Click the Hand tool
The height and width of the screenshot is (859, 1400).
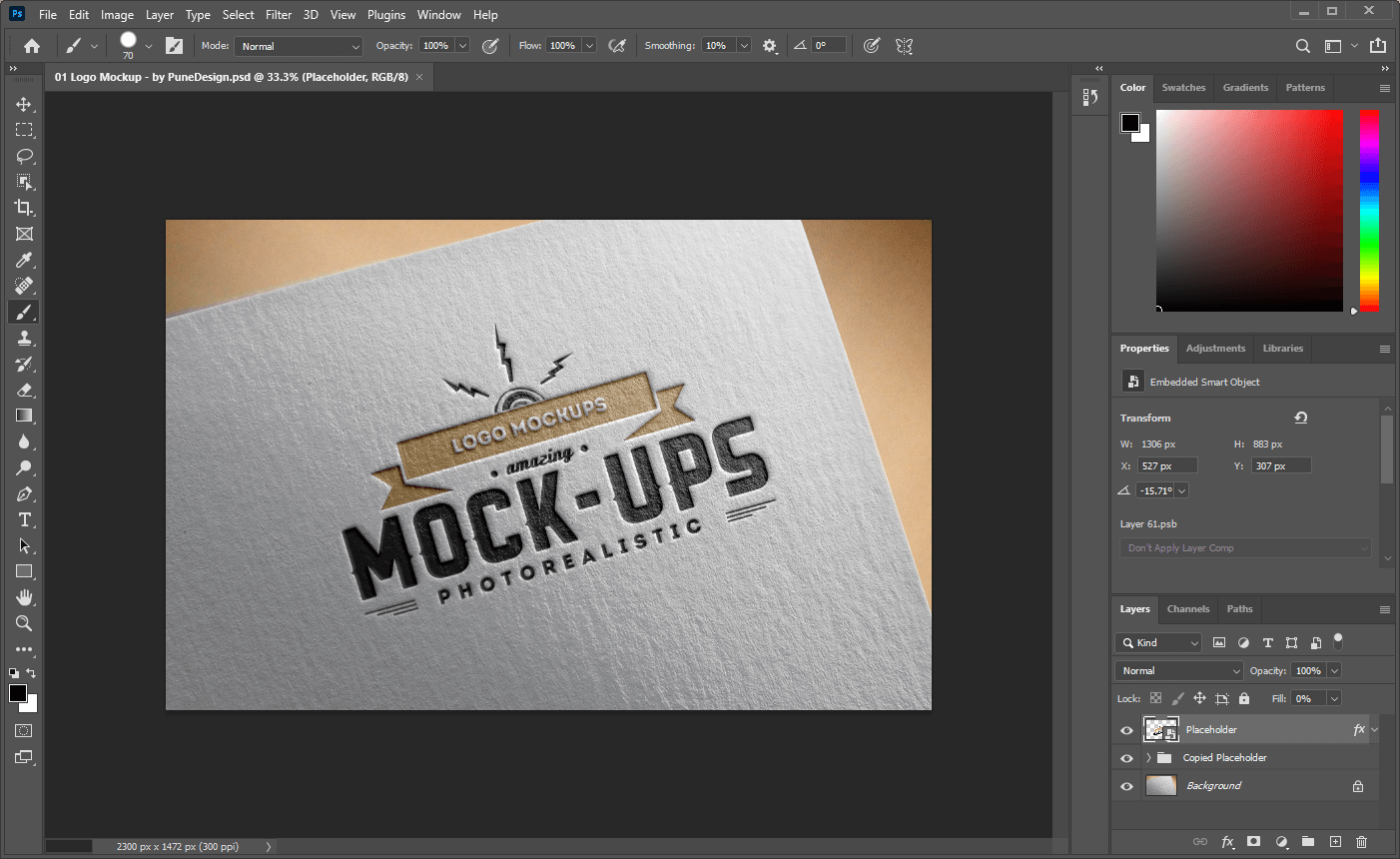24,597
